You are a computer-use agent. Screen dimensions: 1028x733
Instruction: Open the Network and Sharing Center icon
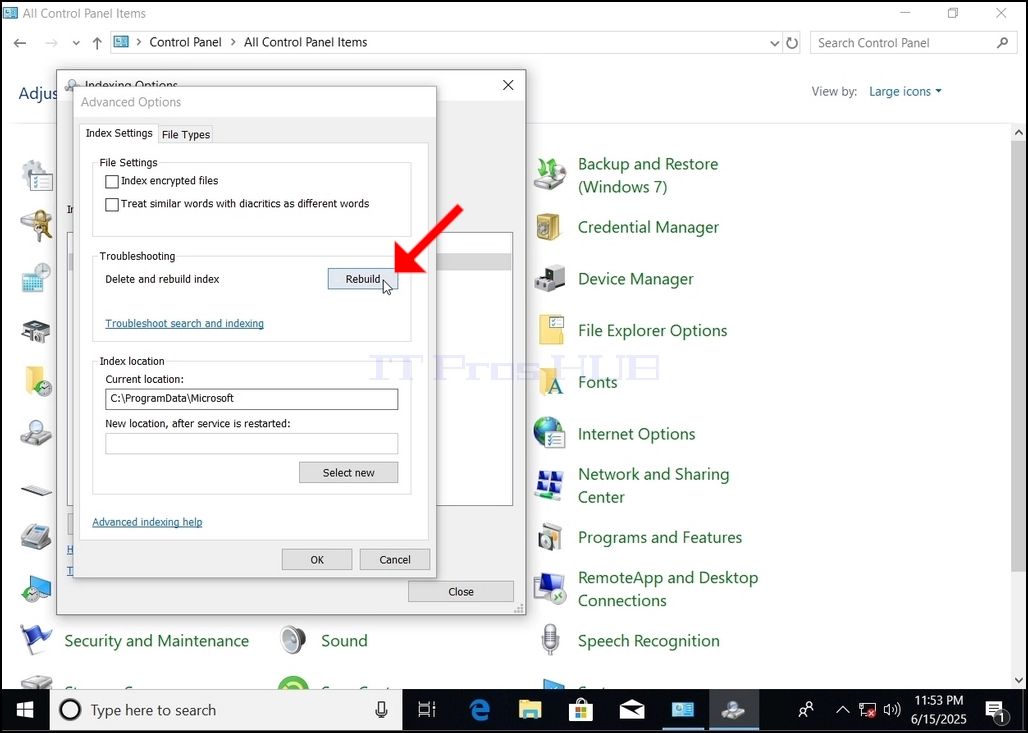click(x=549, y=485)
